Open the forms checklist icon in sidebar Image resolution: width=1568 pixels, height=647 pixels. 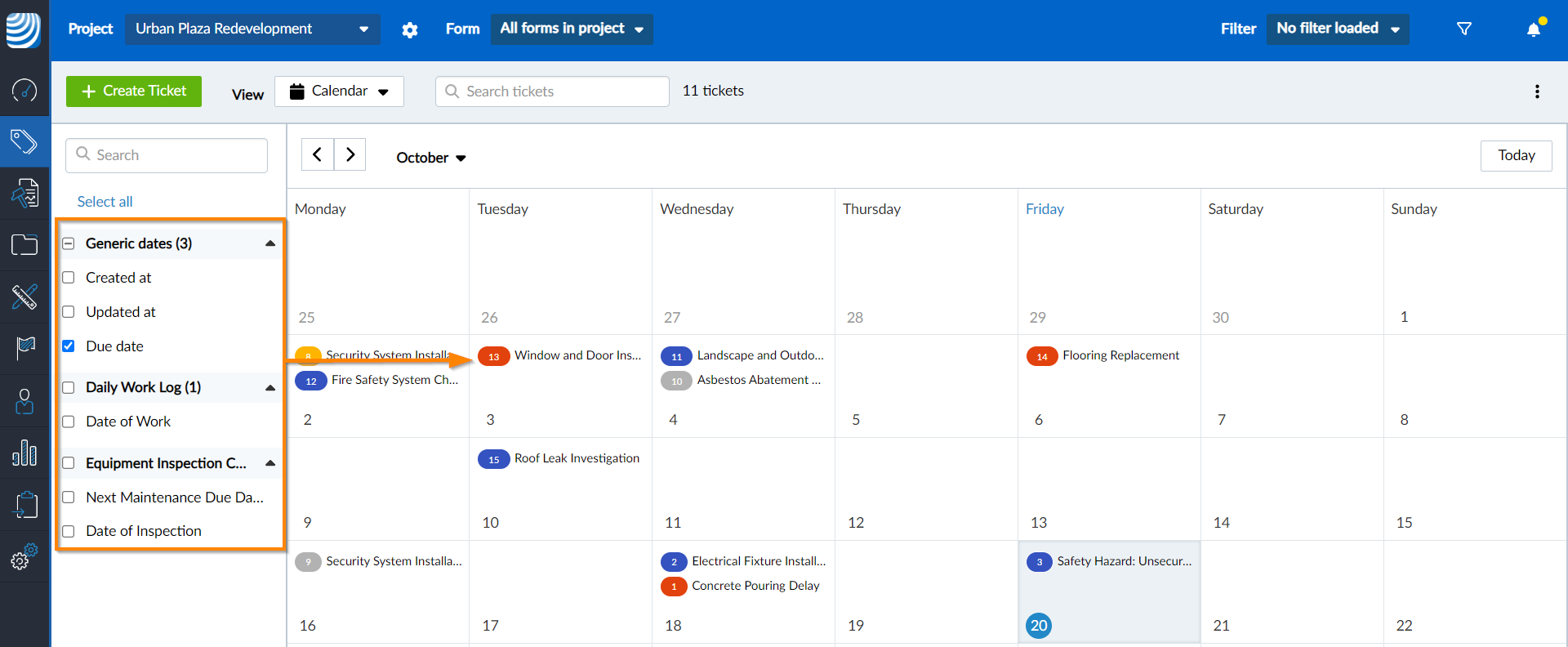point(24,194)
